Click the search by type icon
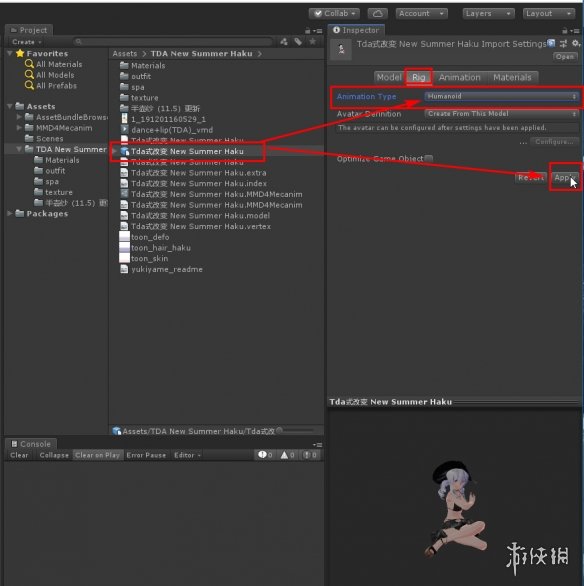Viewport: 584px width, 586px height. click(x=284, y=41)
